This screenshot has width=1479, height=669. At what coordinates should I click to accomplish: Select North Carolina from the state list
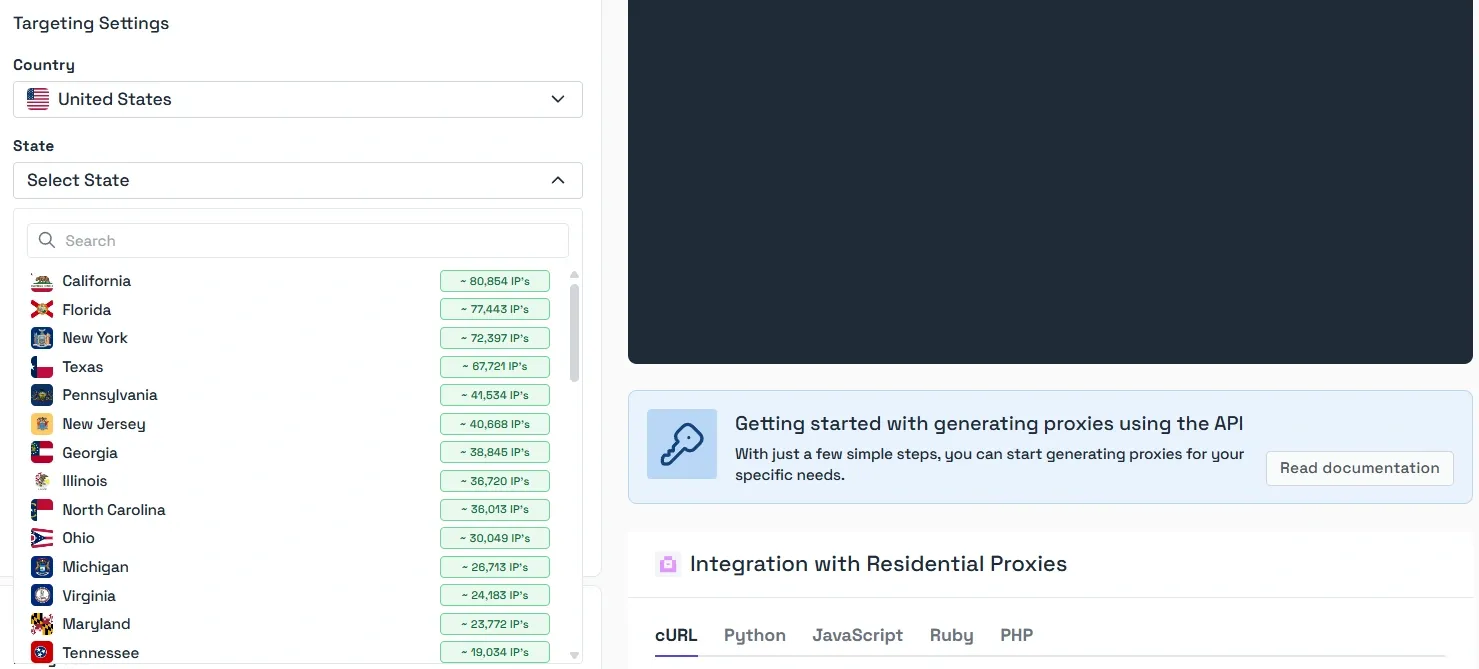(x=290, y=510)
